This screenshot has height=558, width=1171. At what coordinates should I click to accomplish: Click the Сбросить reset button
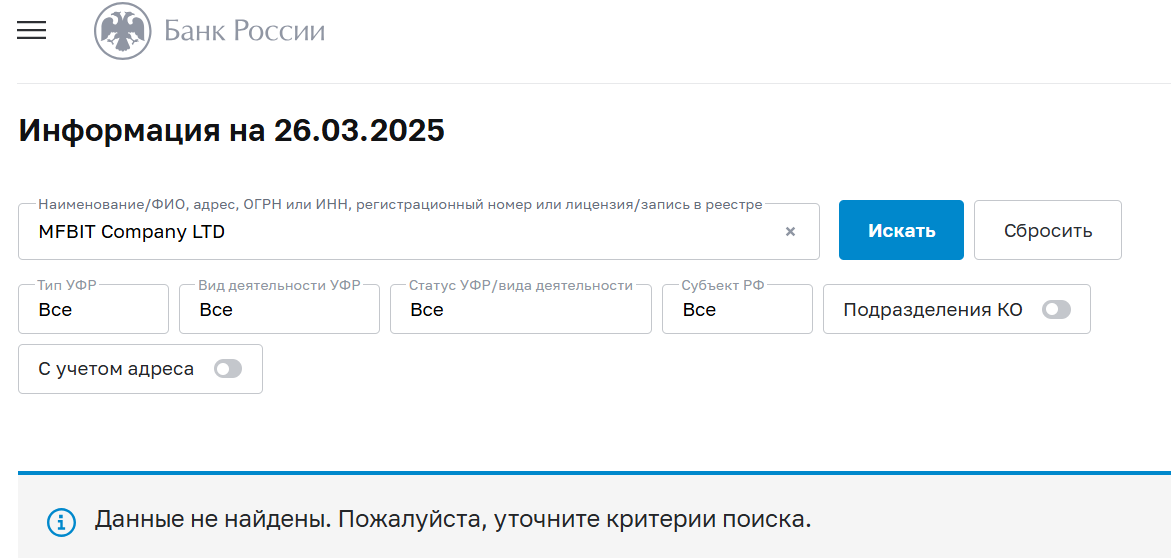[1048, 230]
